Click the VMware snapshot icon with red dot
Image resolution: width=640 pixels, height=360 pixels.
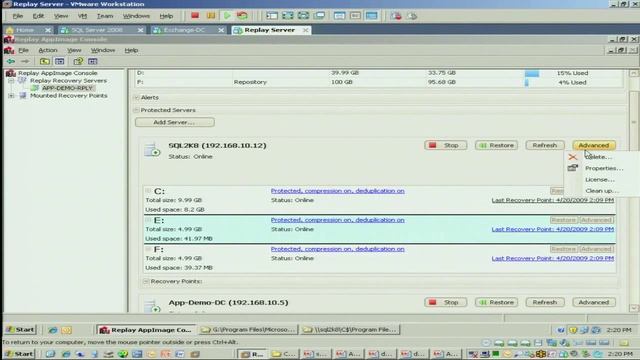[396, 16]
